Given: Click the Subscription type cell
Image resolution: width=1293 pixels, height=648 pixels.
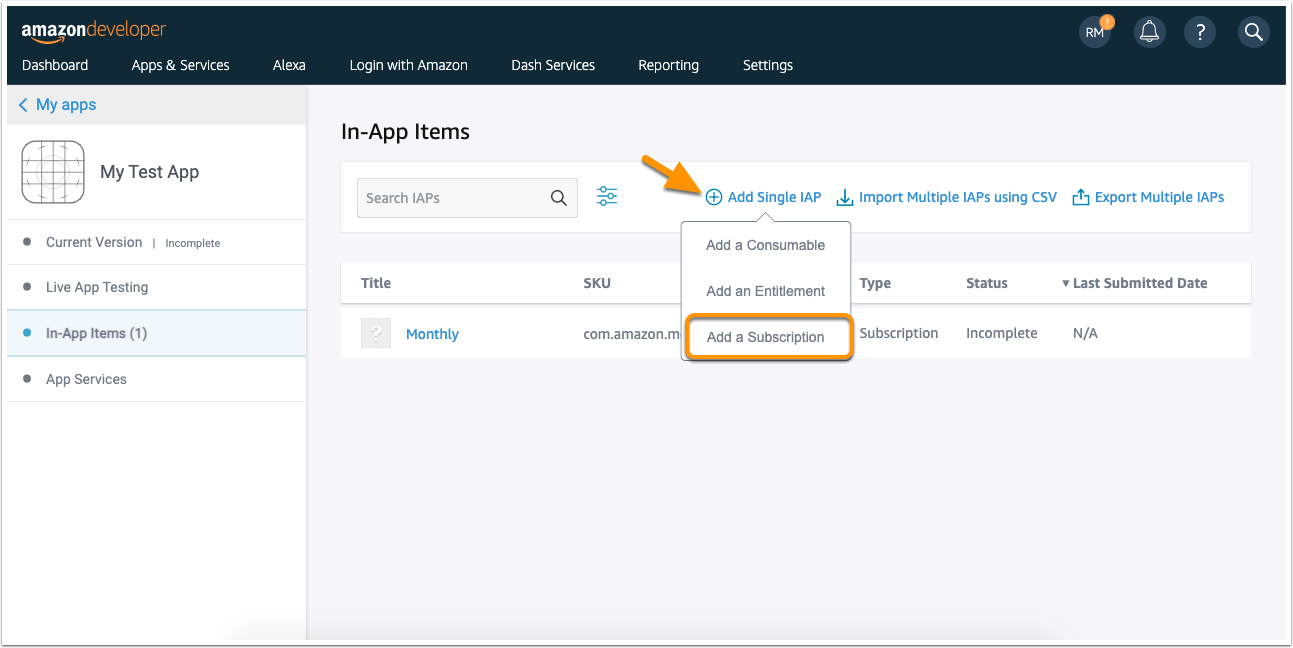Looking at the screenshot, I should [x=899, y=333].
